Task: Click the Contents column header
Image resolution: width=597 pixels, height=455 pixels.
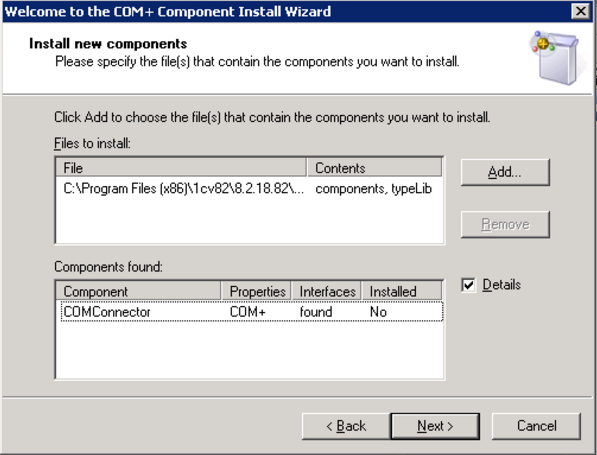Action: point(374,168)
